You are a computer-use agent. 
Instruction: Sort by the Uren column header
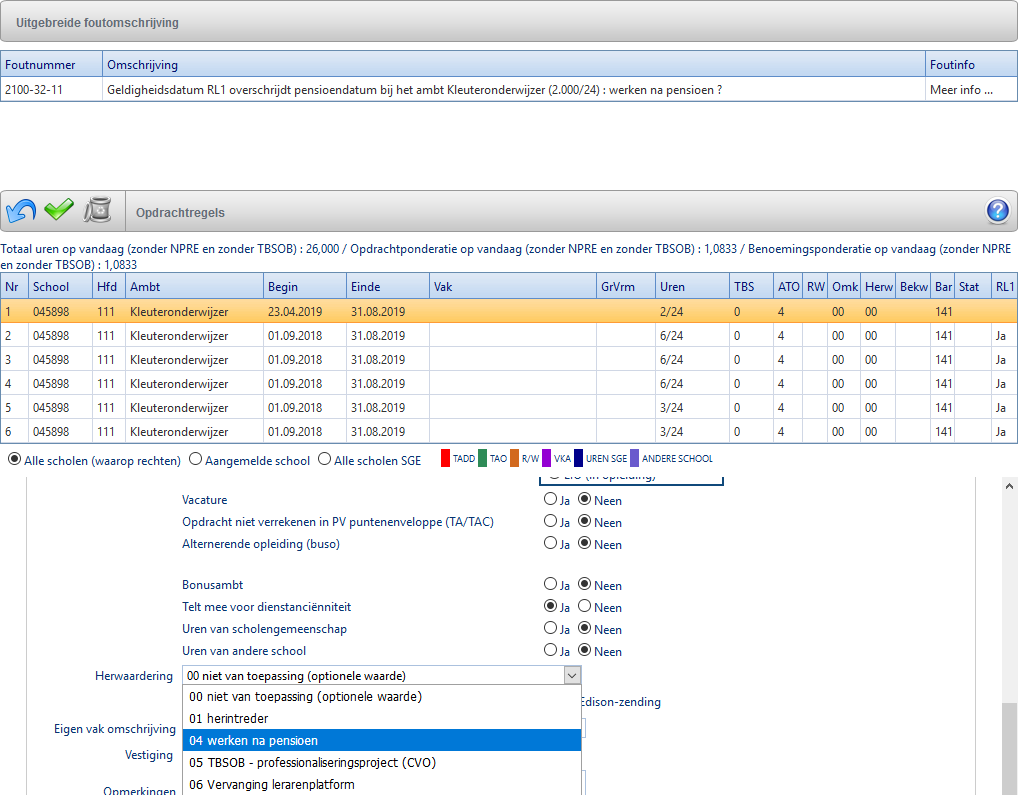692,286
